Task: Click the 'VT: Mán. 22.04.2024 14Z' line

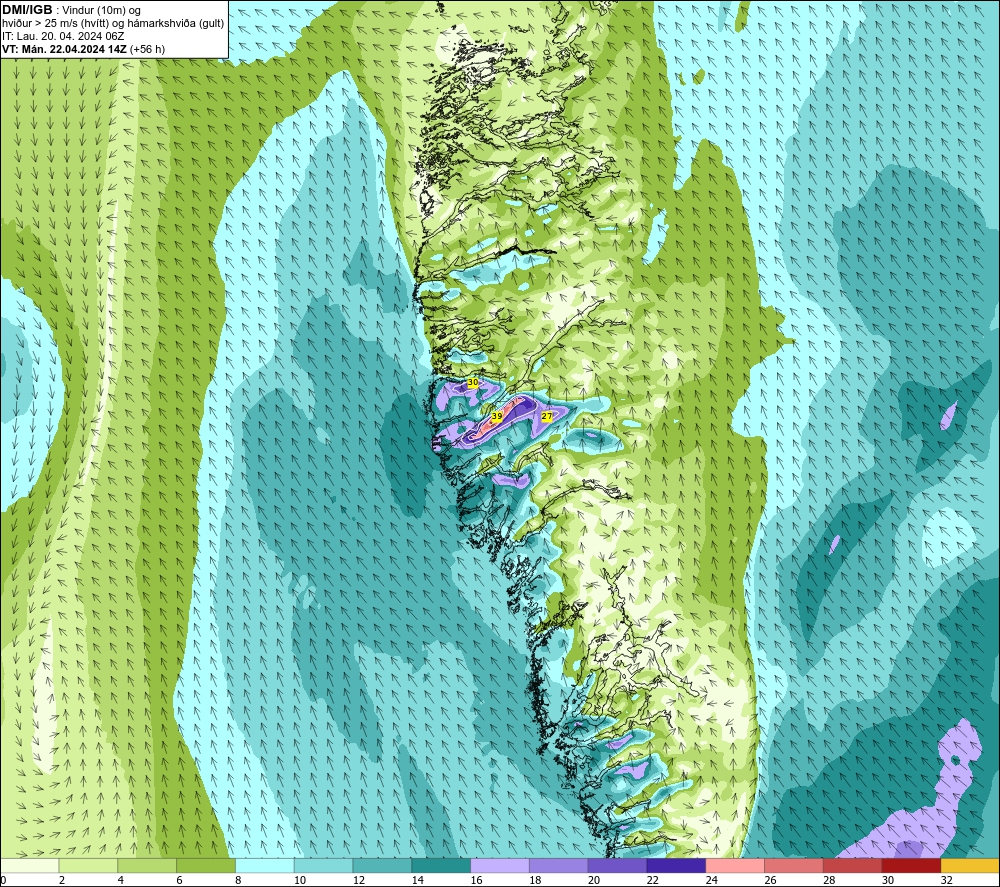Action: [x=64, y=49]
